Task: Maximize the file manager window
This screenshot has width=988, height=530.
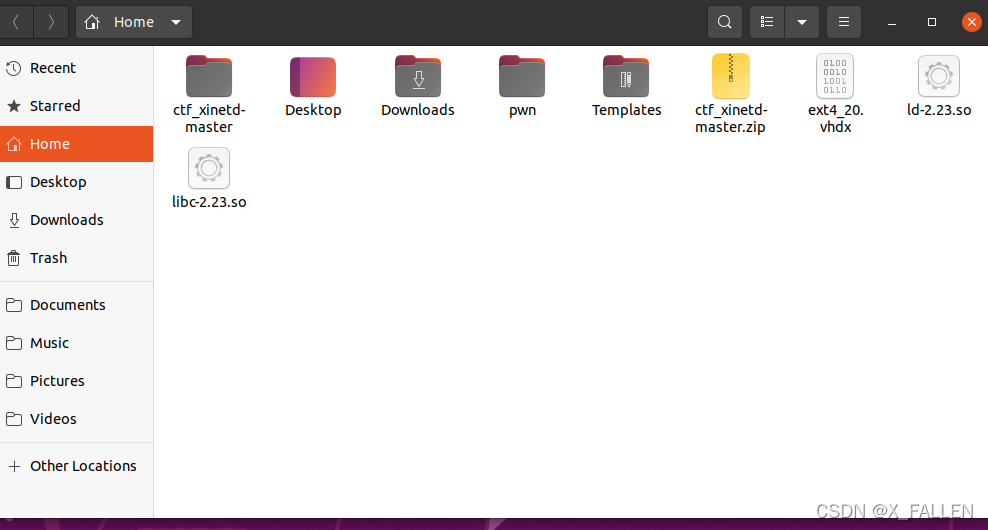Action: [932, 22]
